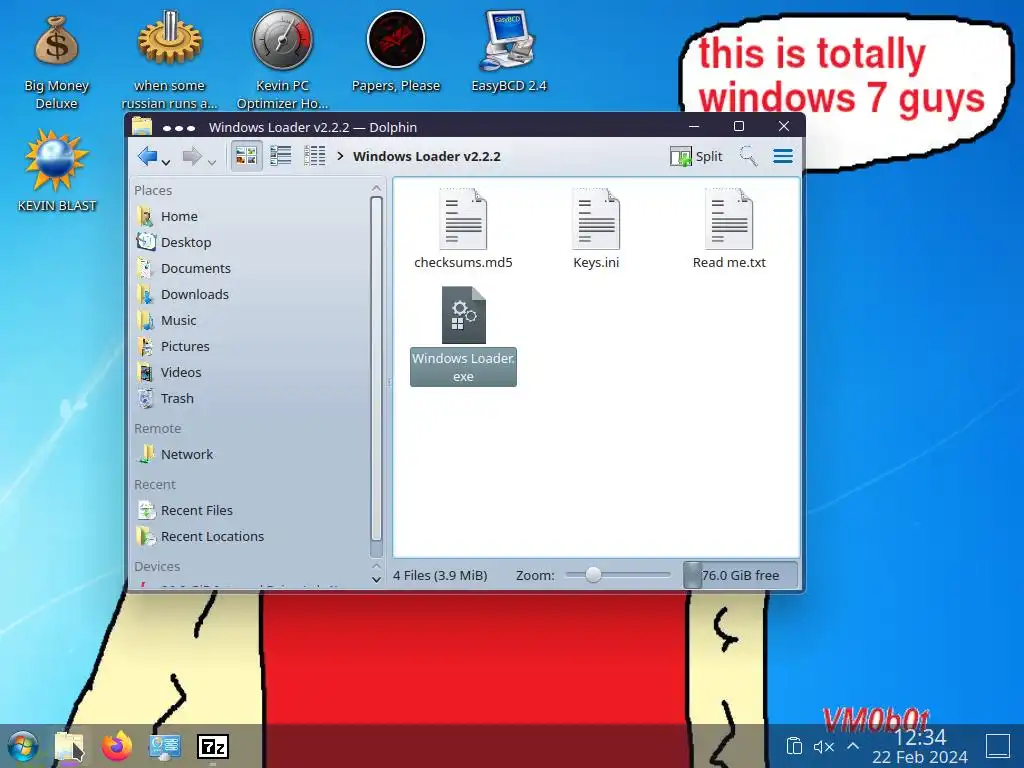
Task: Minimize the Dolphin window
Action: coord(694,126)
